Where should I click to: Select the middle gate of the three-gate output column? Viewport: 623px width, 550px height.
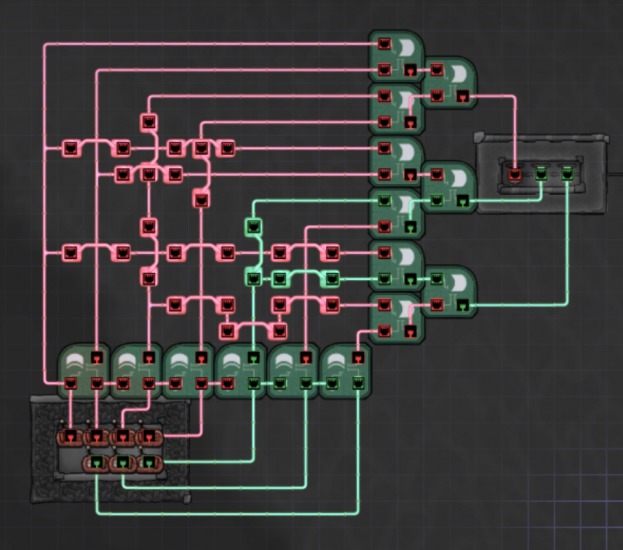click(449, 187)
